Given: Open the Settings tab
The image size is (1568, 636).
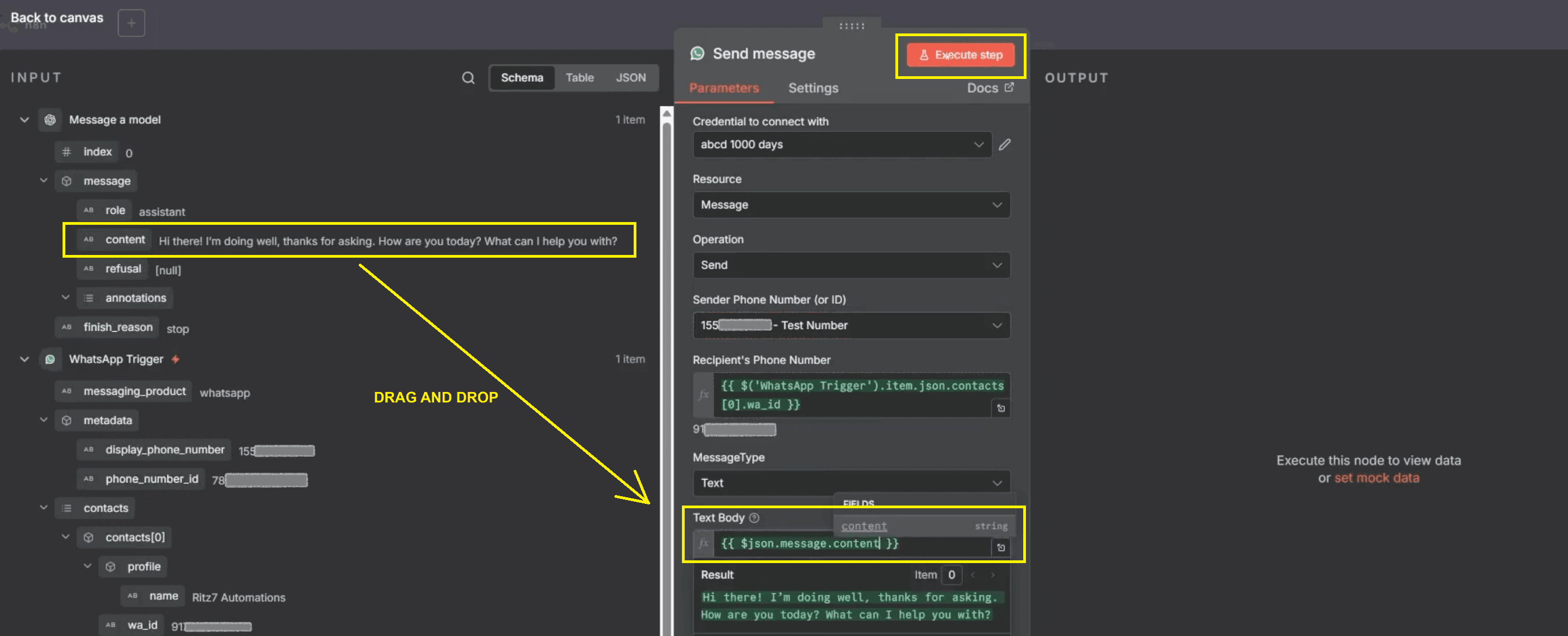Looking at the screenshot, I should click(813, 88).
